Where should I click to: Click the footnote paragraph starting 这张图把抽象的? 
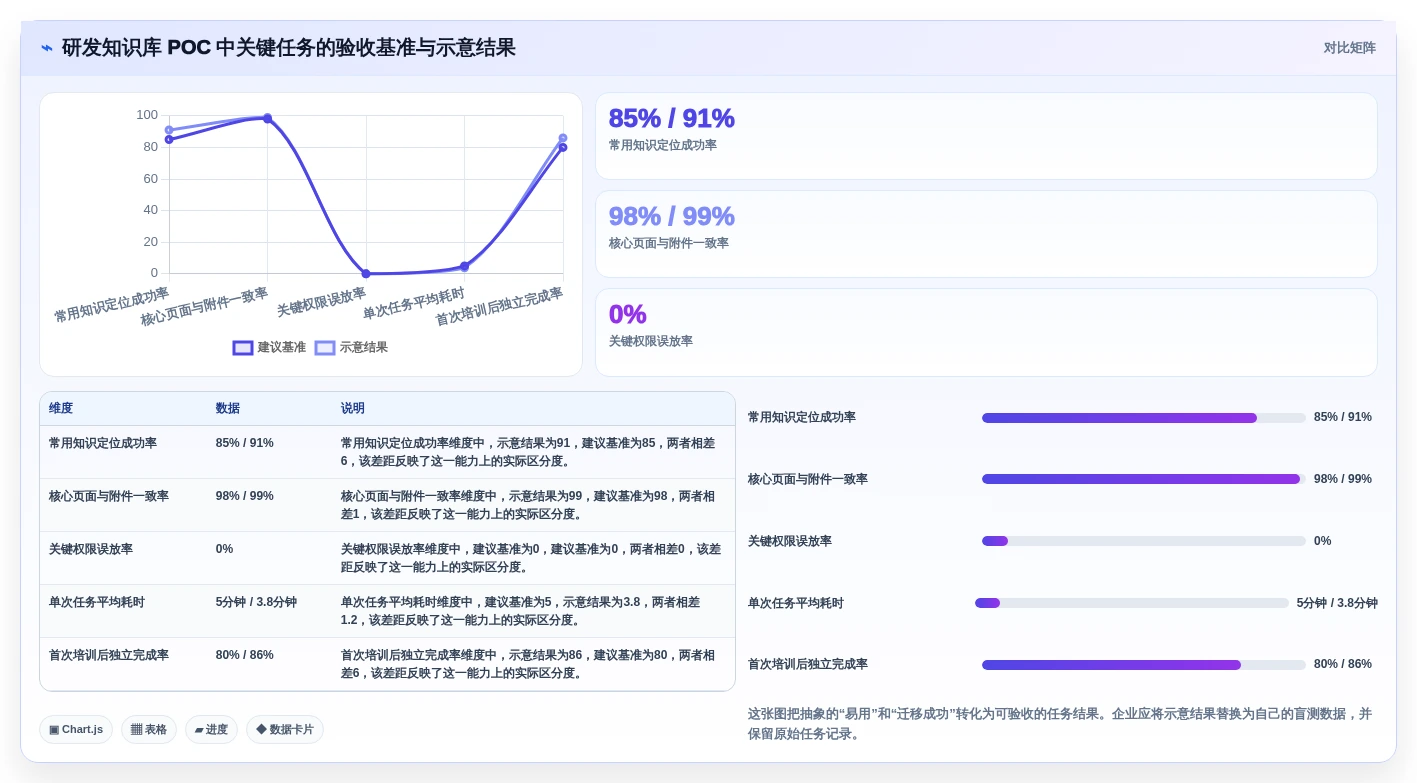[x=1060, y=724]
